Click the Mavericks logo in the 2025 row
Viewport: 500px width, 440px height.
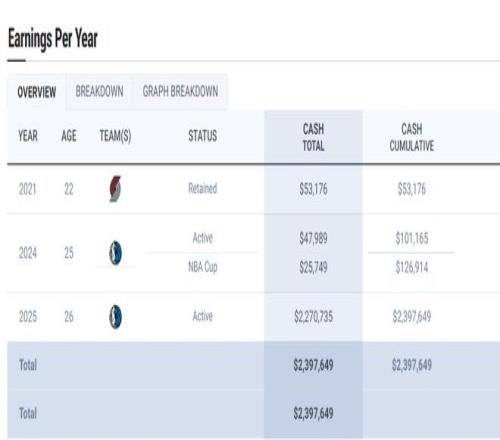tap(115, 317)
